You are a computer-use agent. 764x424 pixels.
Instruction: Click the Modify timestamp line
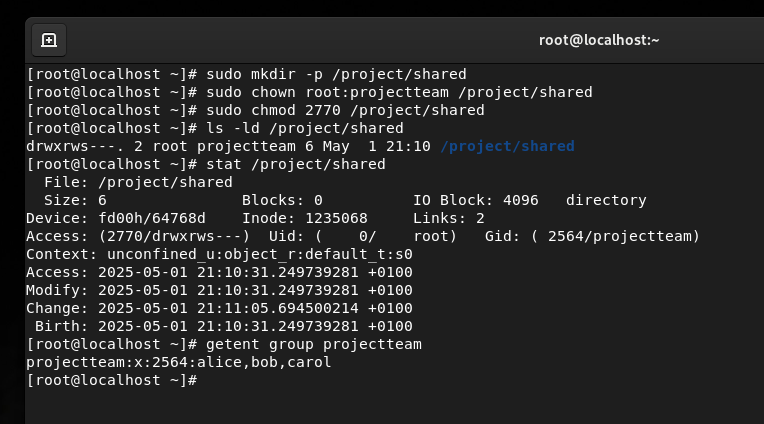click(x=219, y=290)
